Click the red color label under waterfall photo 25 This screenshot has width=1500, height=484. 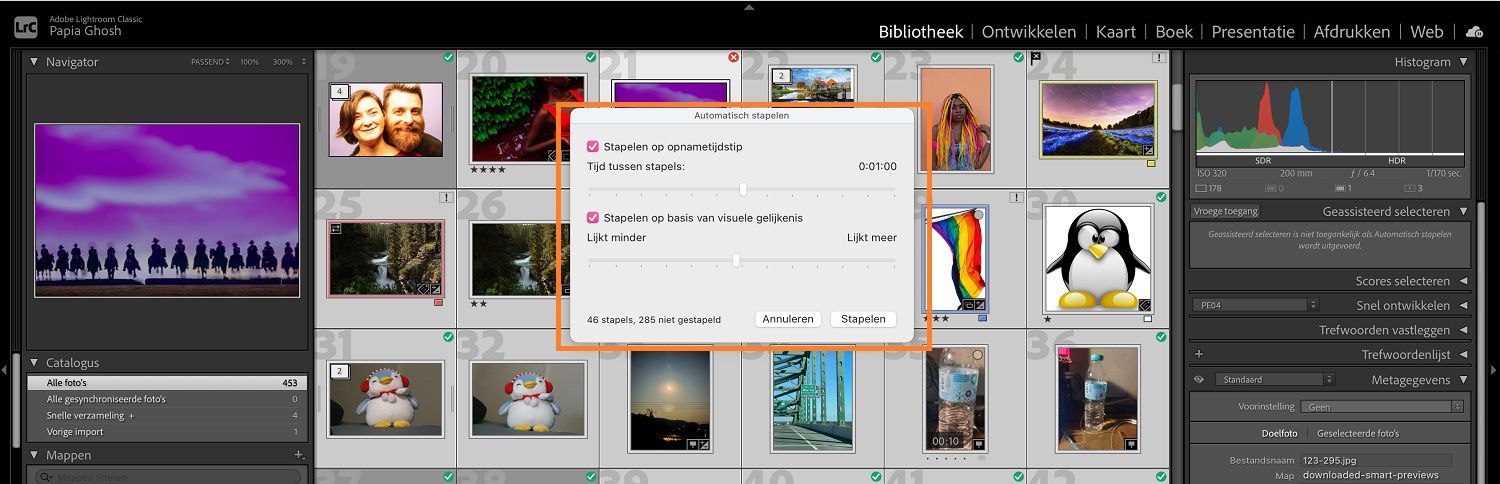(x=438, y=302)
